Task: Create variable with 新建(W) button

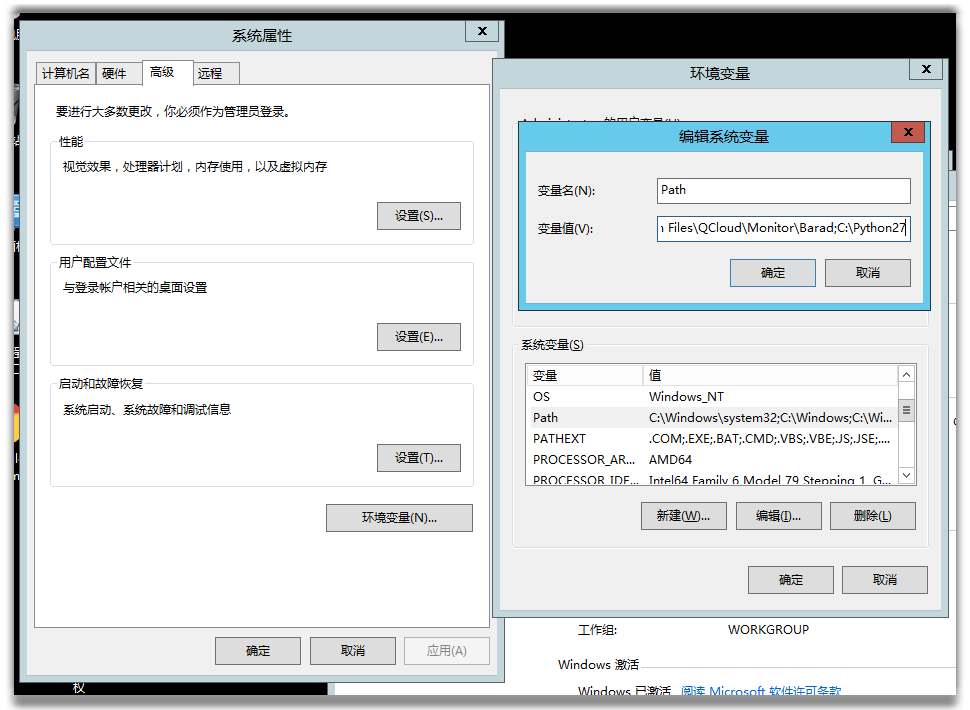Action: click(683, 515)
